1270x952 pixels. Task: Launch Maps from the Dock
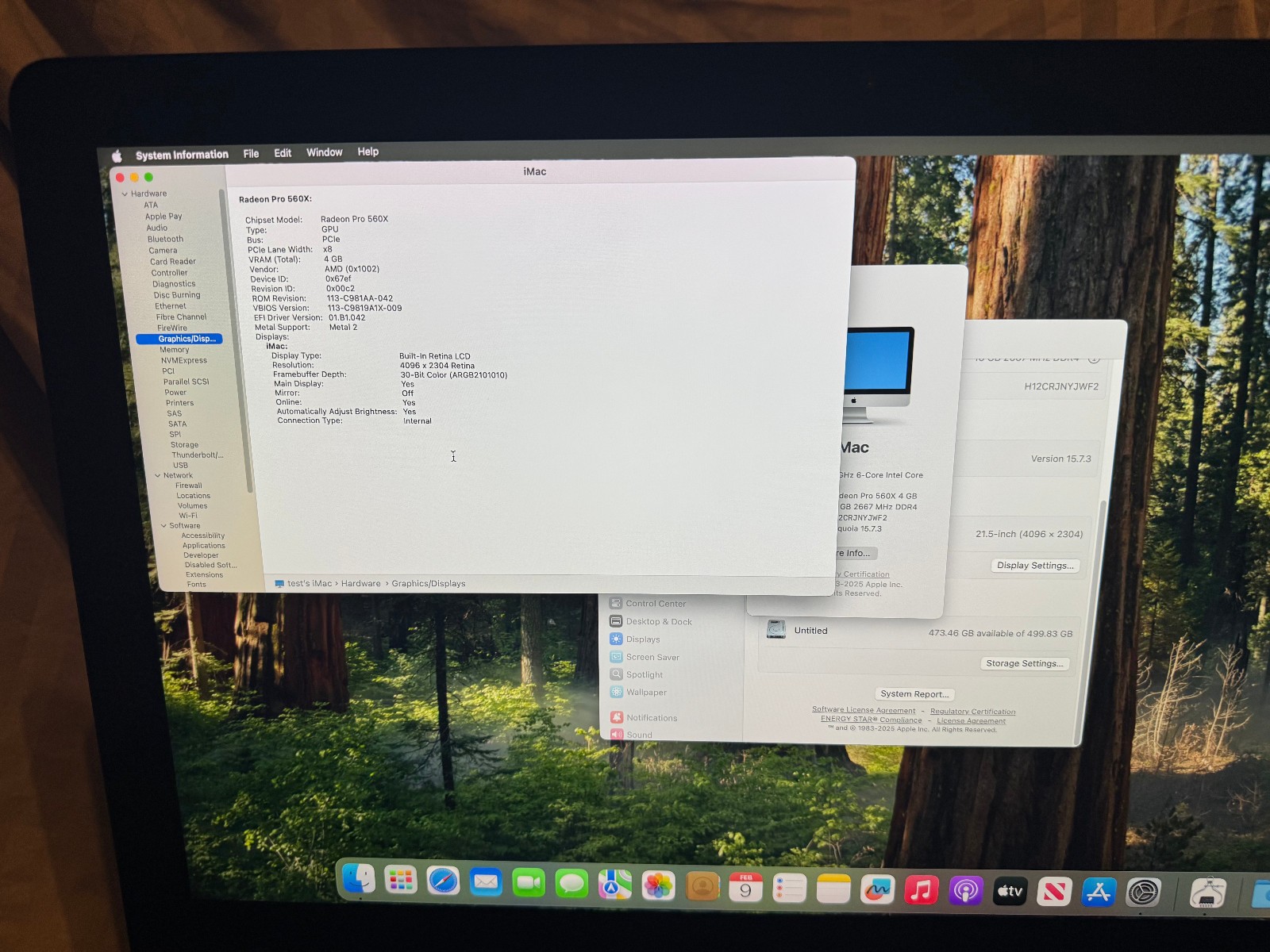[614, 885]
